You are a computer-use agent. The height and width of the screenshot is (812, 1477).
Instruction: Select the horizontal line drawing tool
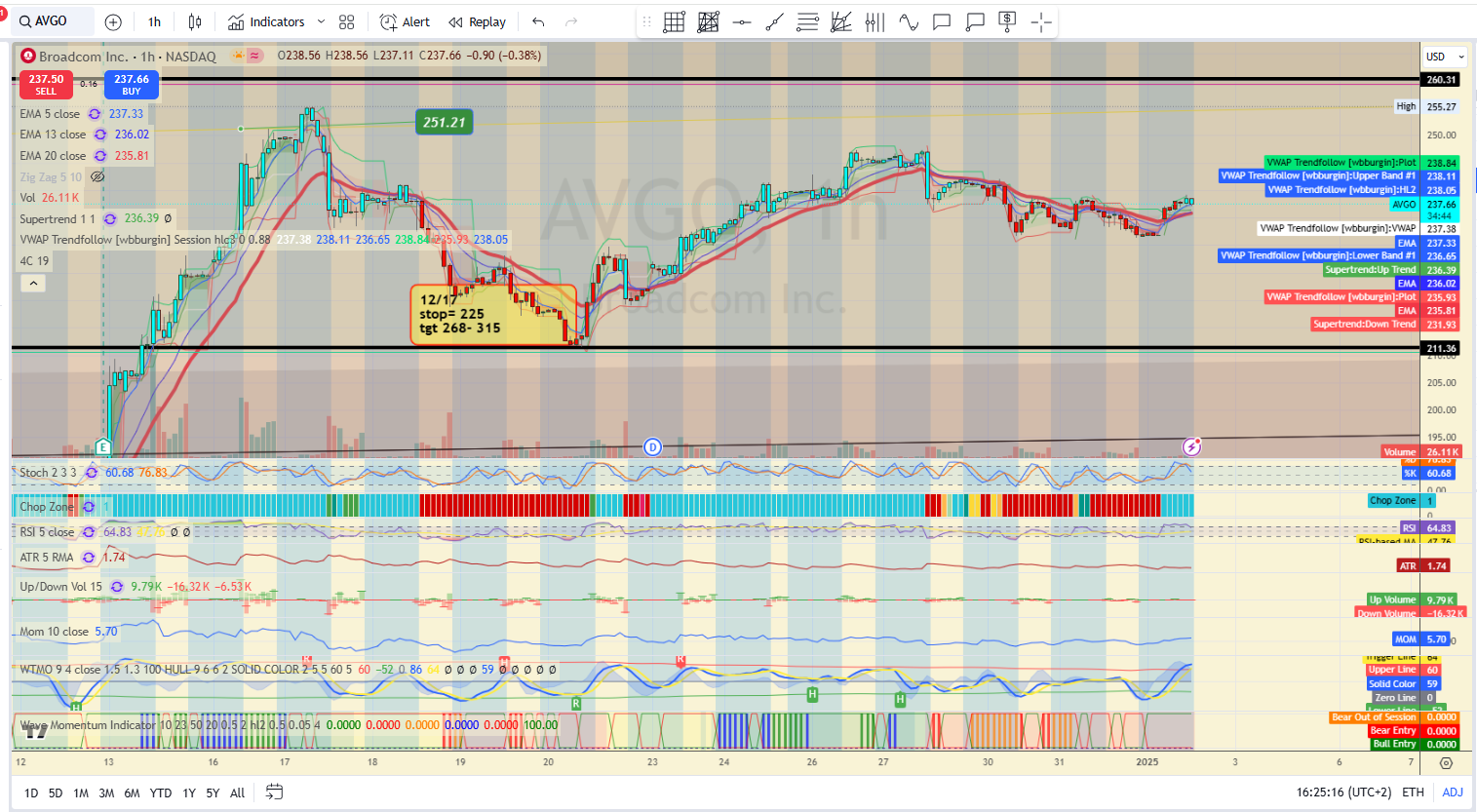[742, 21]
